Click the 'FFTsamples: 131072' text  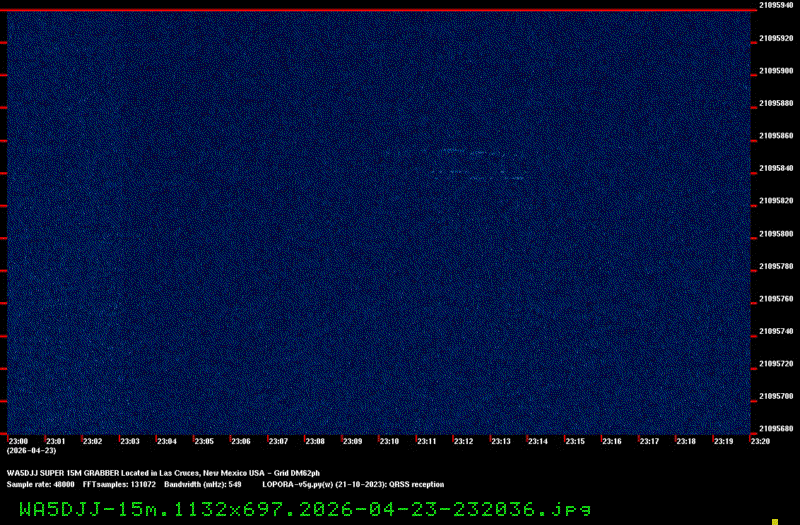tap(119, 485)
